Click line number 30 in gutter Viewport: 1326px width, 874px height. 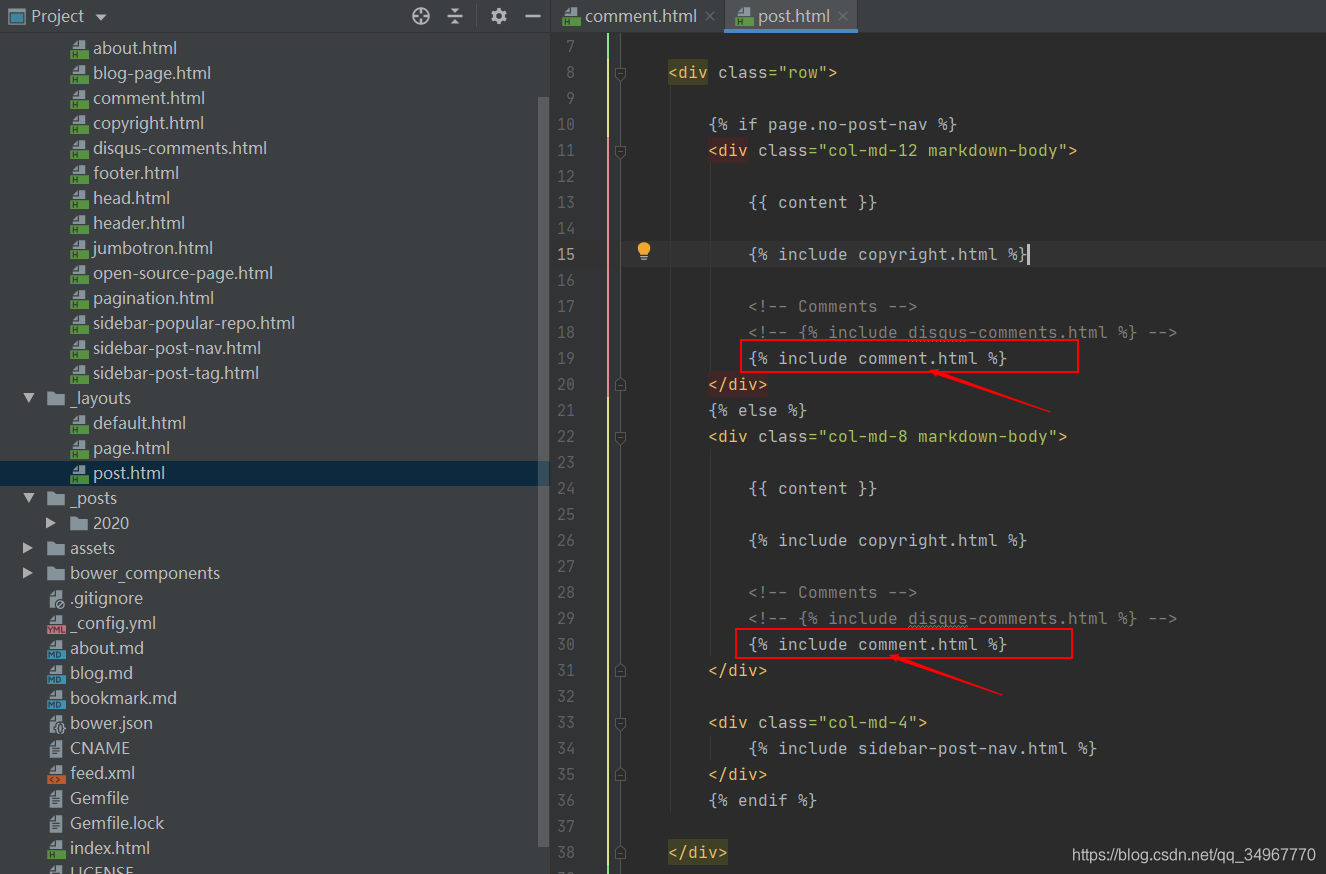point(565,644)
